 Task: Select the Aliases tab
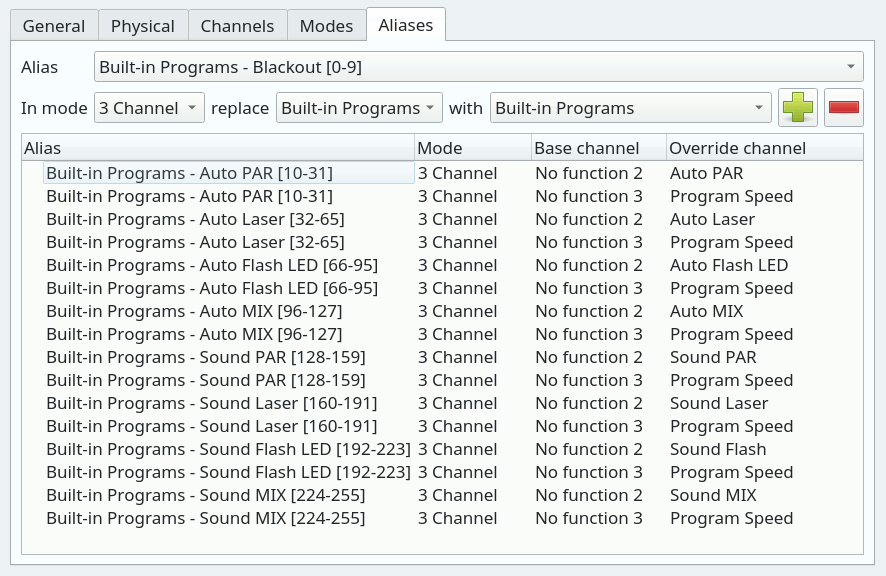pos(406,25)
